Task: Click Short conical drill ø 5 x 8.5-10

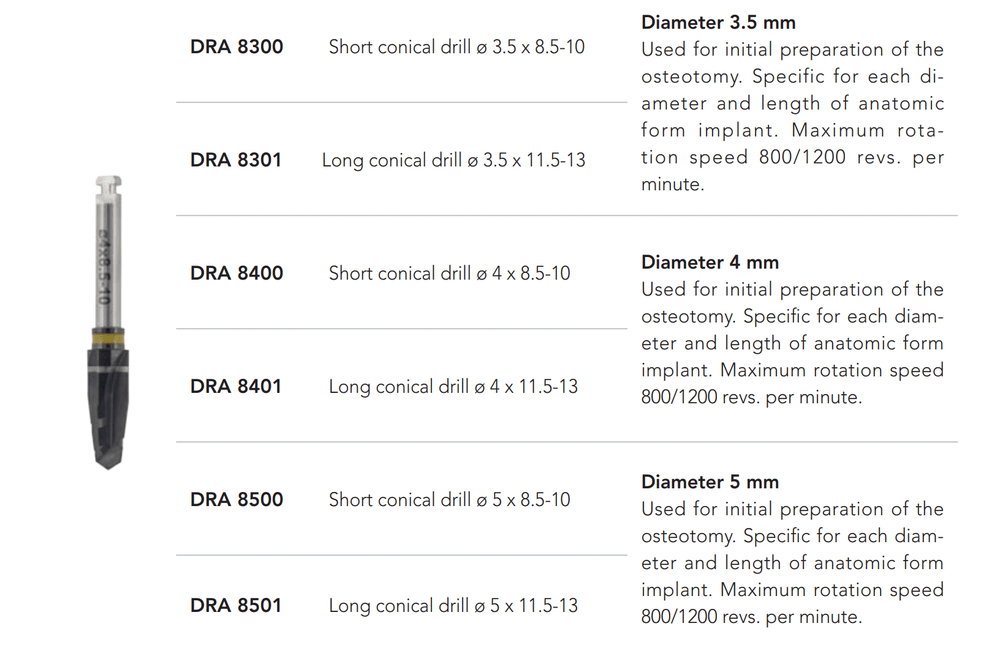Action: click(x=449, y=499)
